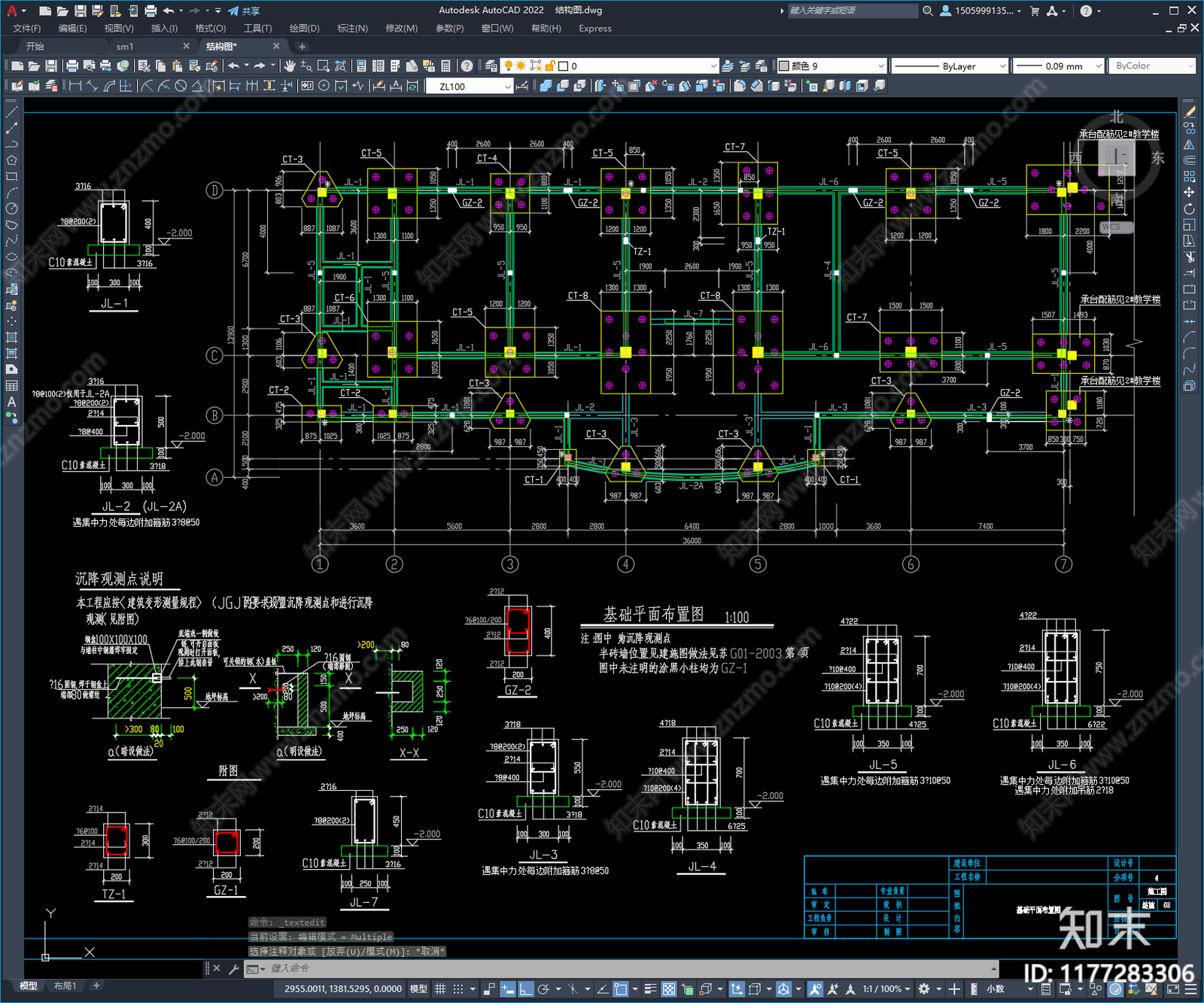The height and width of the screenshot is (1003, 1204).
Task: Click the Plot printer icon in standard toolbar
Action: click(73, 66)
